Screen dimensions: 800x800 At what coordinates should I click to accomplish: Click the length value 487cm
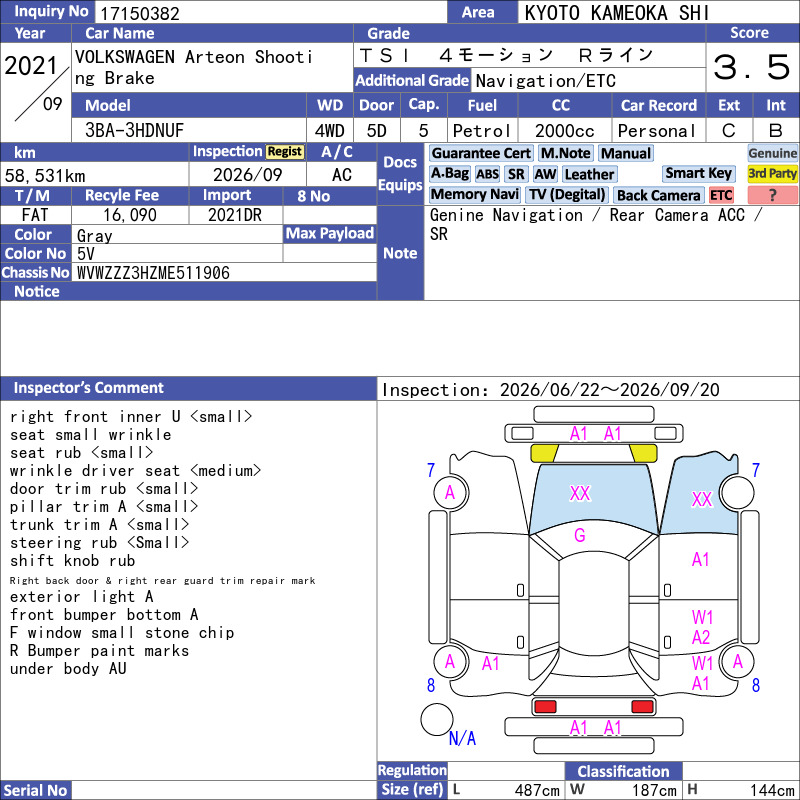(537, 790)
